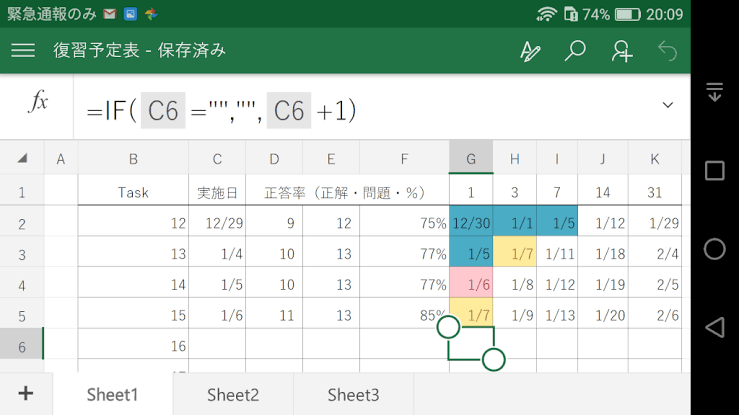
Task: Select column F header
Action: (404, 159)
